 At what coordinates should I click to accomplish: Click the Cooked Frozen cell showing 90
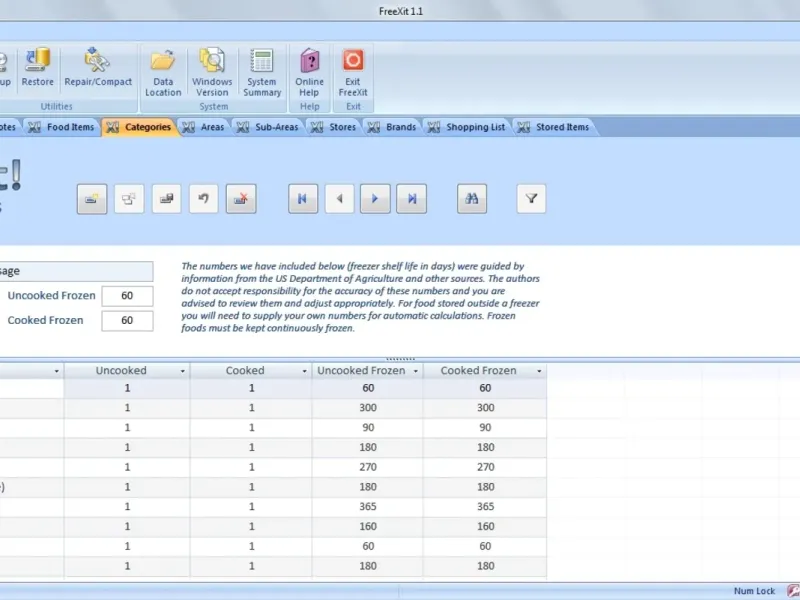485,428
